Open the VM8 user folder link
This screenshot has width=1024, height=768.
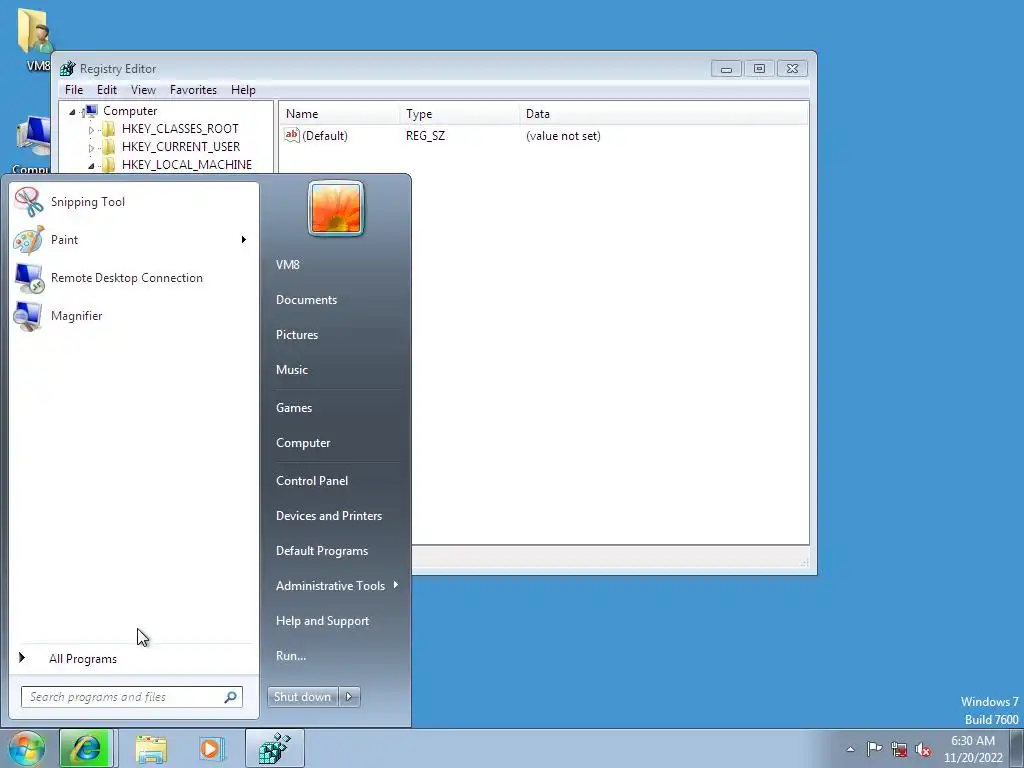287,264
